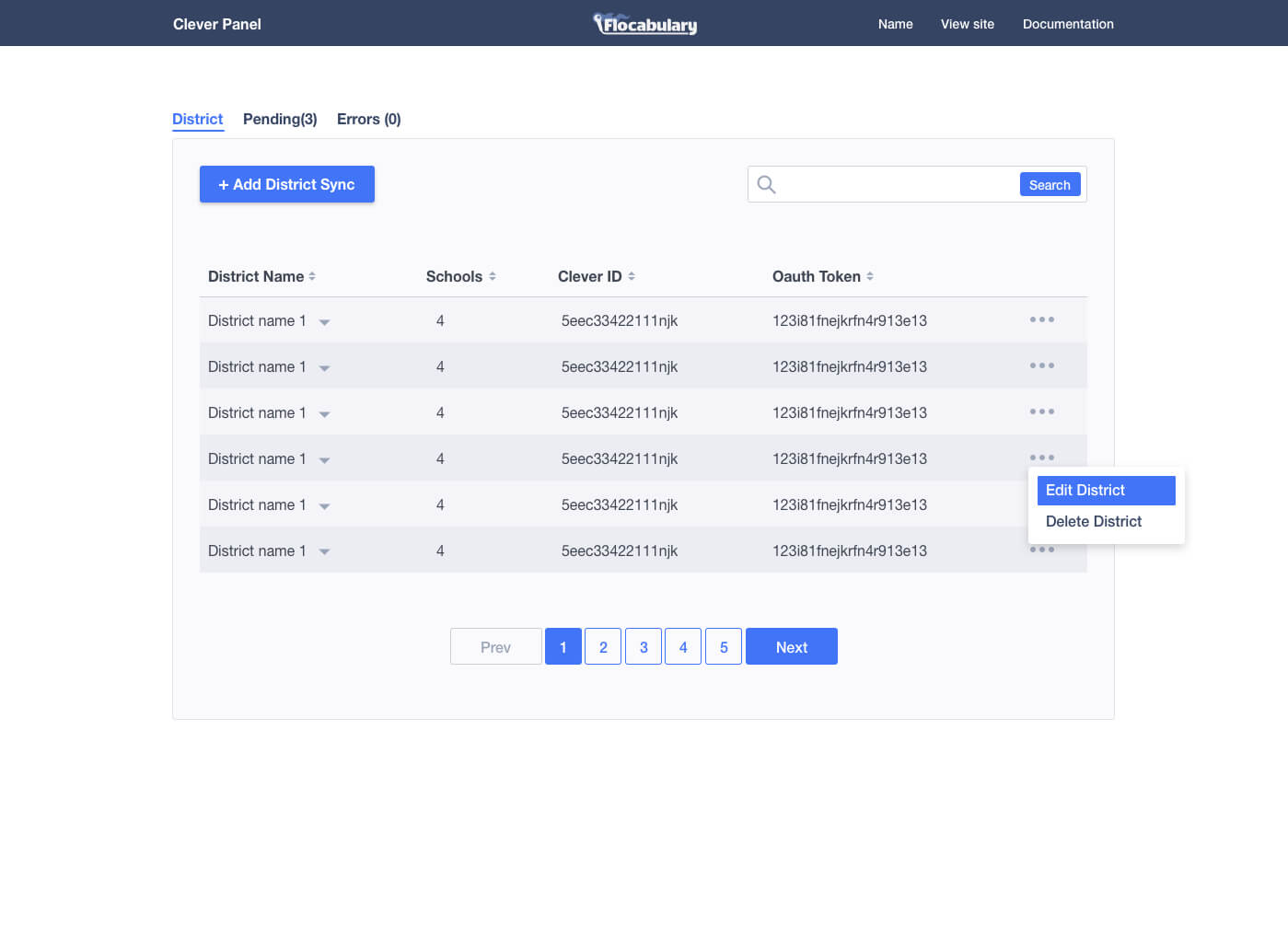Open the Pending(3) tab

click(x=280, y=119)
